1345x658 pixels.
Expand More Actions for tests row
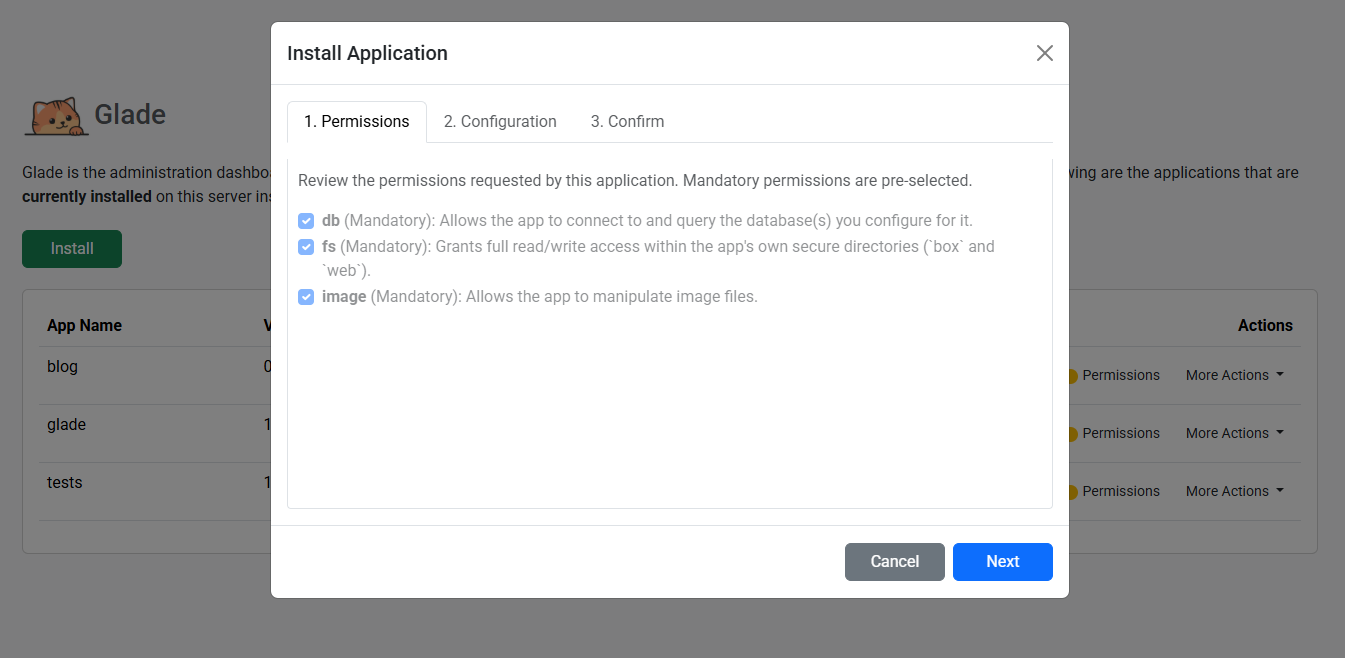pyautogui.click(x=1234, y=492)
